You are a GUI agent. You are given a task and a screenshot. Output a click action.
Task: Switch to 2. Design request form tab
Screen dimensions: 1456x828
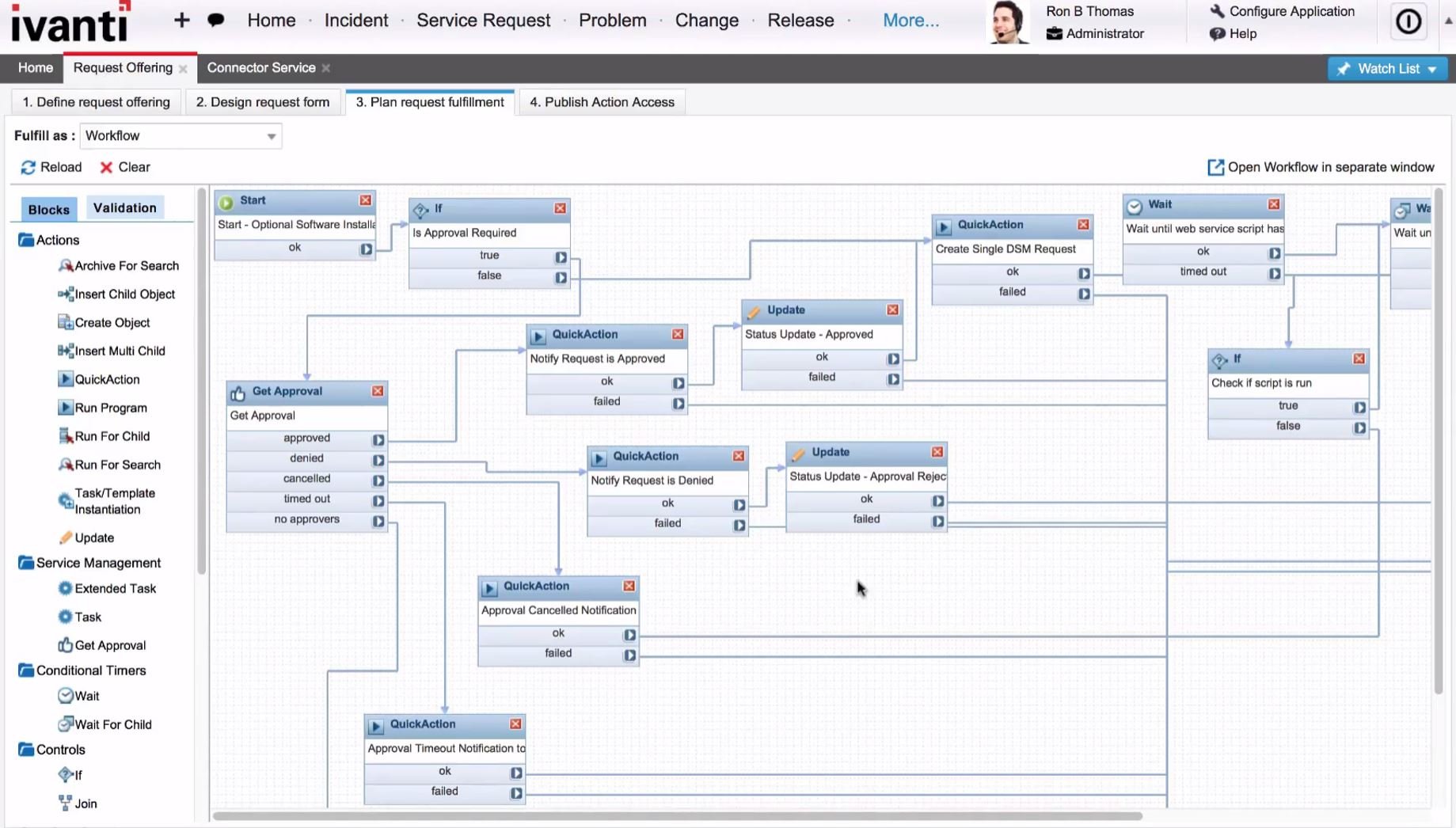[263, 102]
